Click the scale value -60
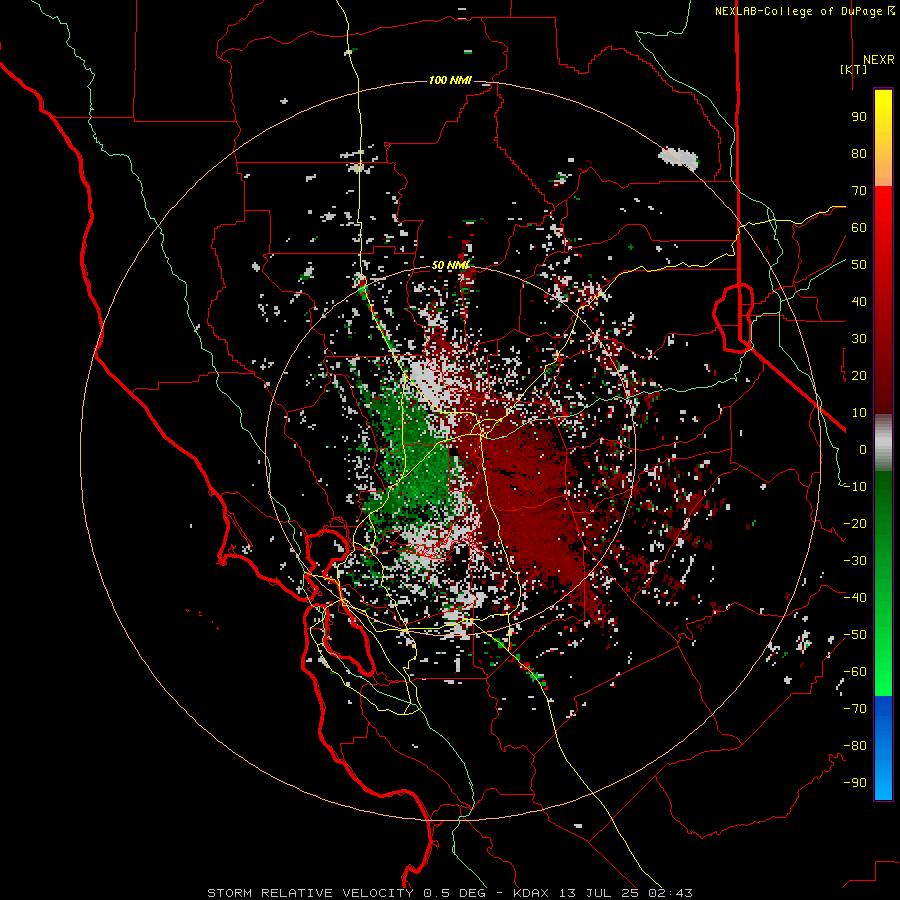Screen dimensions: 900x900 [855, 672]
